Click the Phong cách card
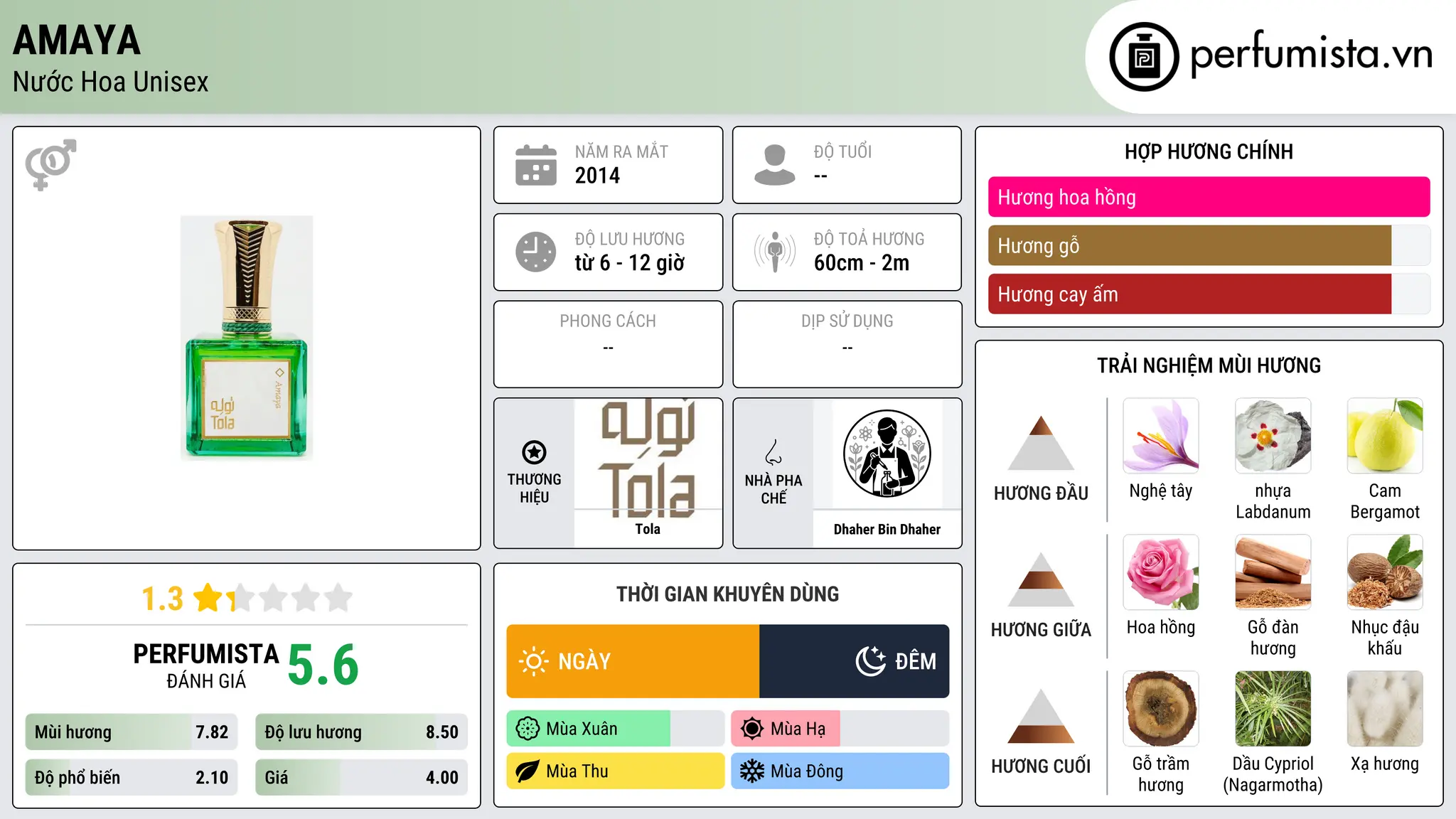1456x819 pixels. point(608,344)
